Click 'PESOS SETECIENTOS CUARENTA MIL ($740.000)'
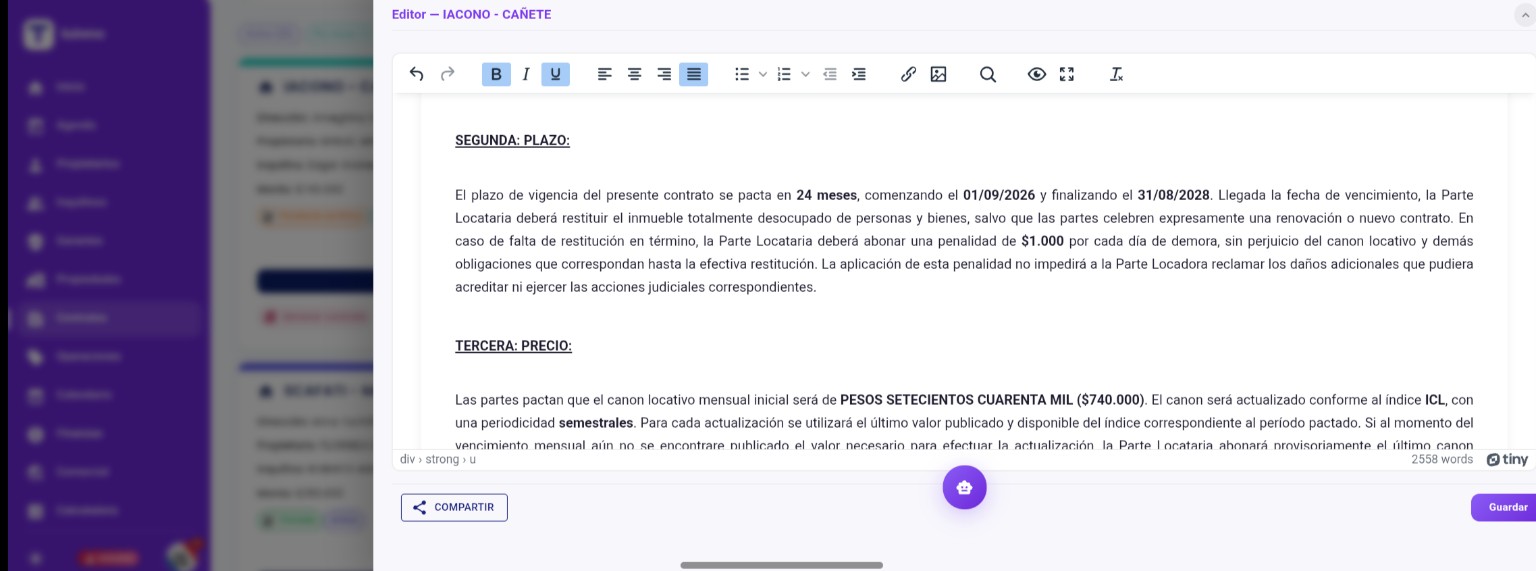Viewport: 1536px width, 571px height. (992, 400)
